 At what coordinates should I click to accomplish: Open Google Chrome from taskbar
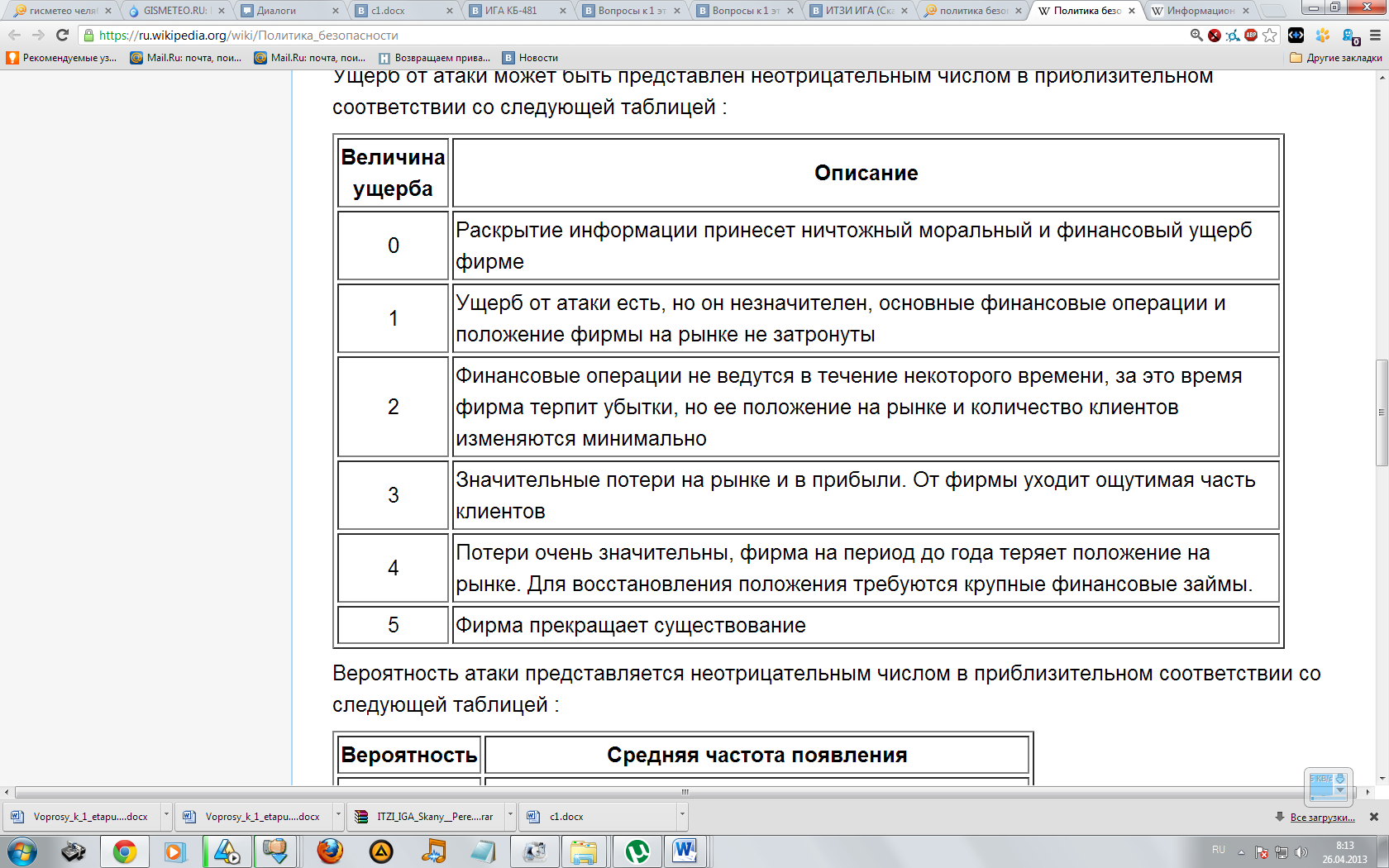point(125,851)
